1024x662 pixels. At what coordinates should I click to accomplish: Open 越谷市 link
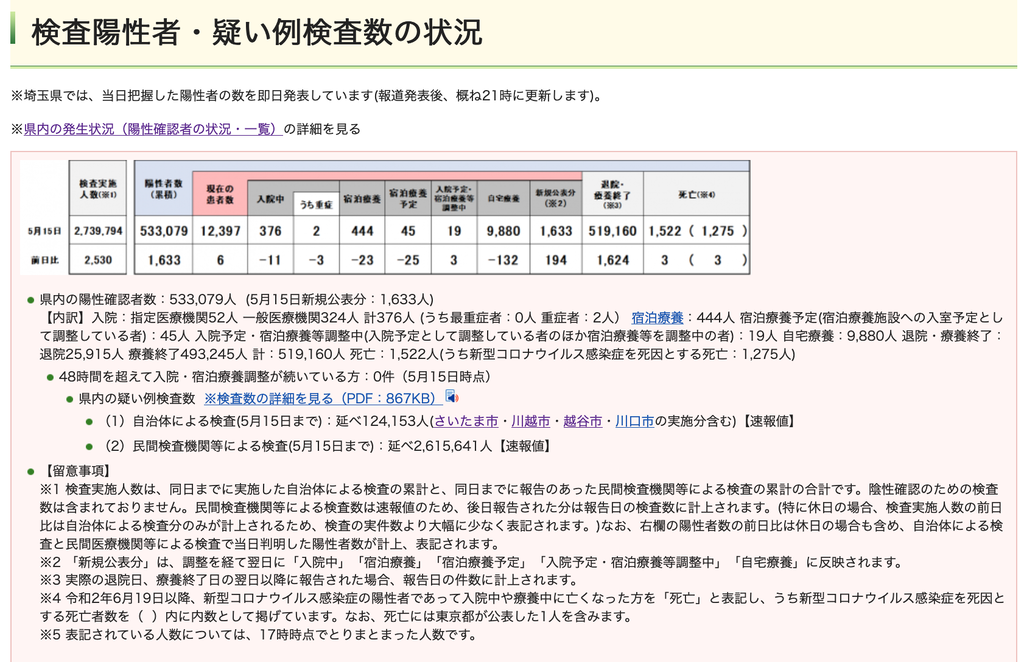pyautogui.click(x=583, y=422)
